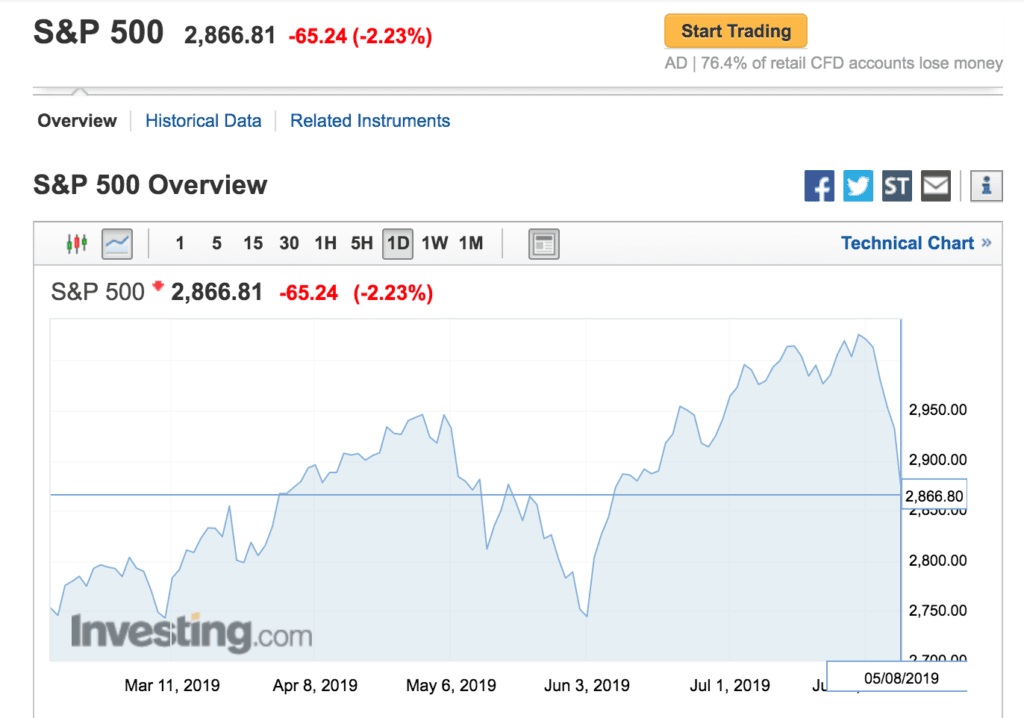The image size is (1024, 718).
Task: Select the 1D timeframe
Action: point(398,244)
